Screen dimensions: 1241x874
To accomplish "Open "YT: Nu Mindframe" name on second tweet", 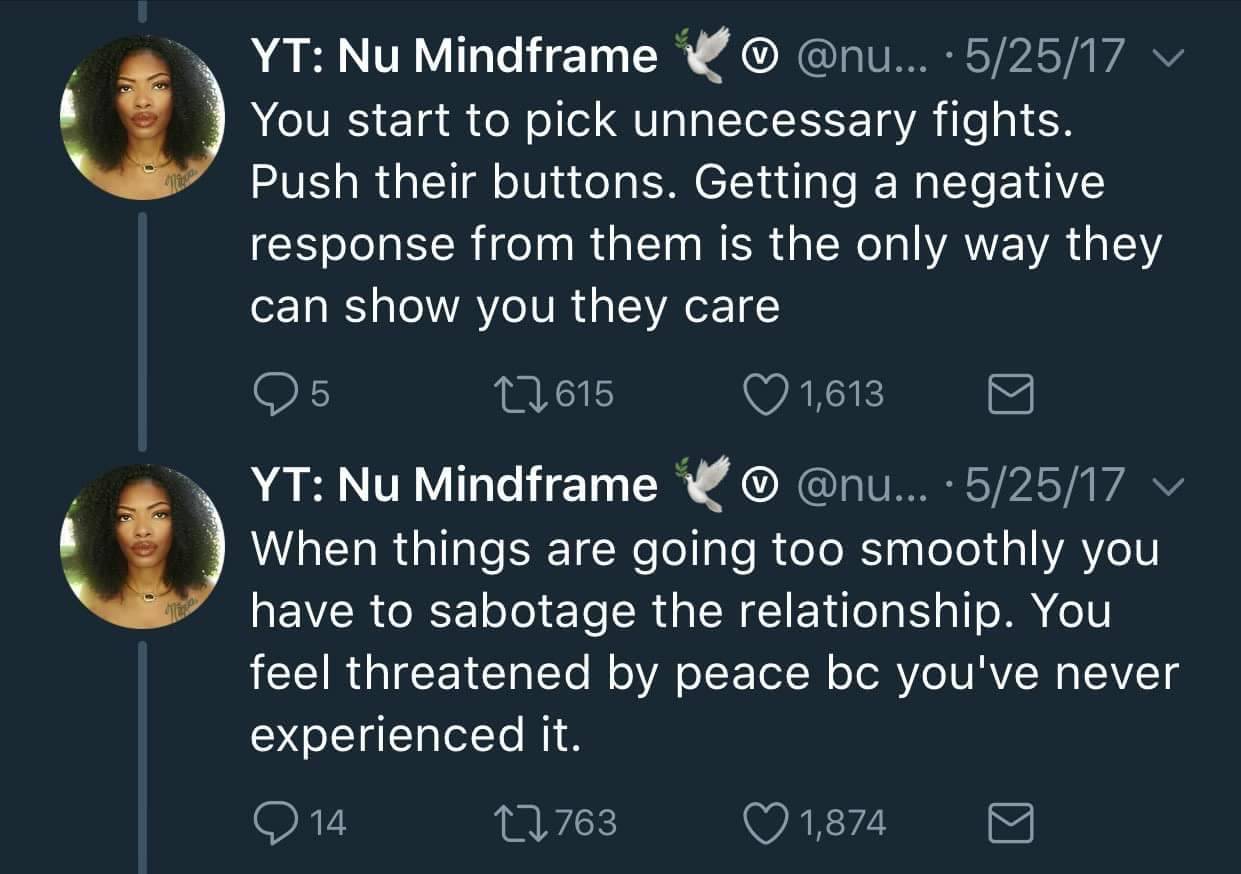I will [x=454, y=485].
